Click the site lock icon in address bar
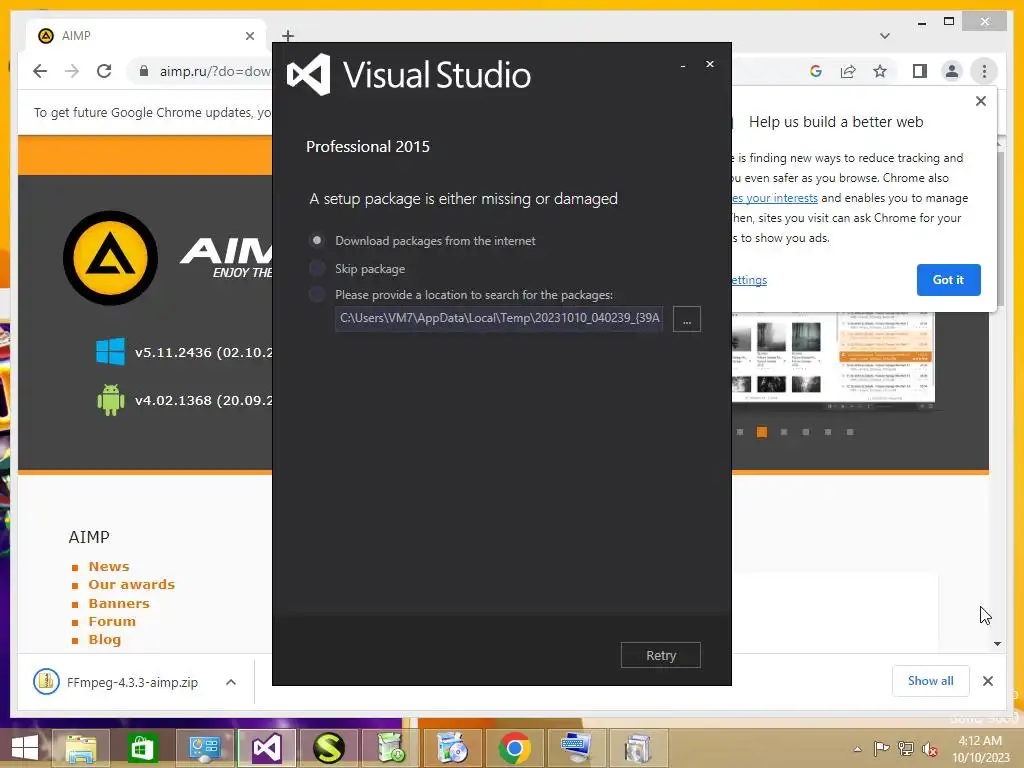The width and height of the screenshot is (1024, 768). click(x=144, y=71)
